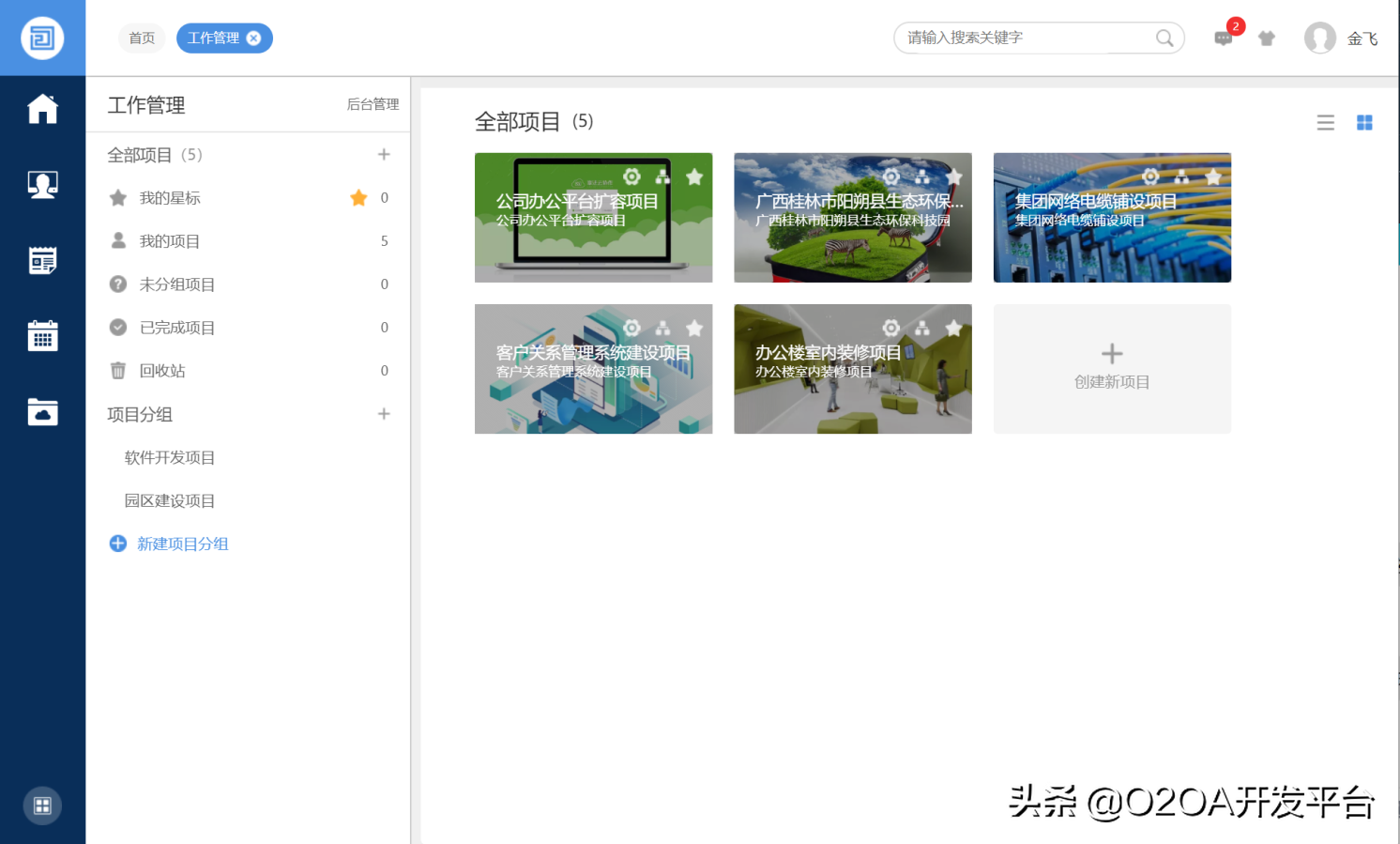This screenshot has height=844, width=1400.
Task: Click the 创建新项目 card
Action: (x=1111, y=369)
